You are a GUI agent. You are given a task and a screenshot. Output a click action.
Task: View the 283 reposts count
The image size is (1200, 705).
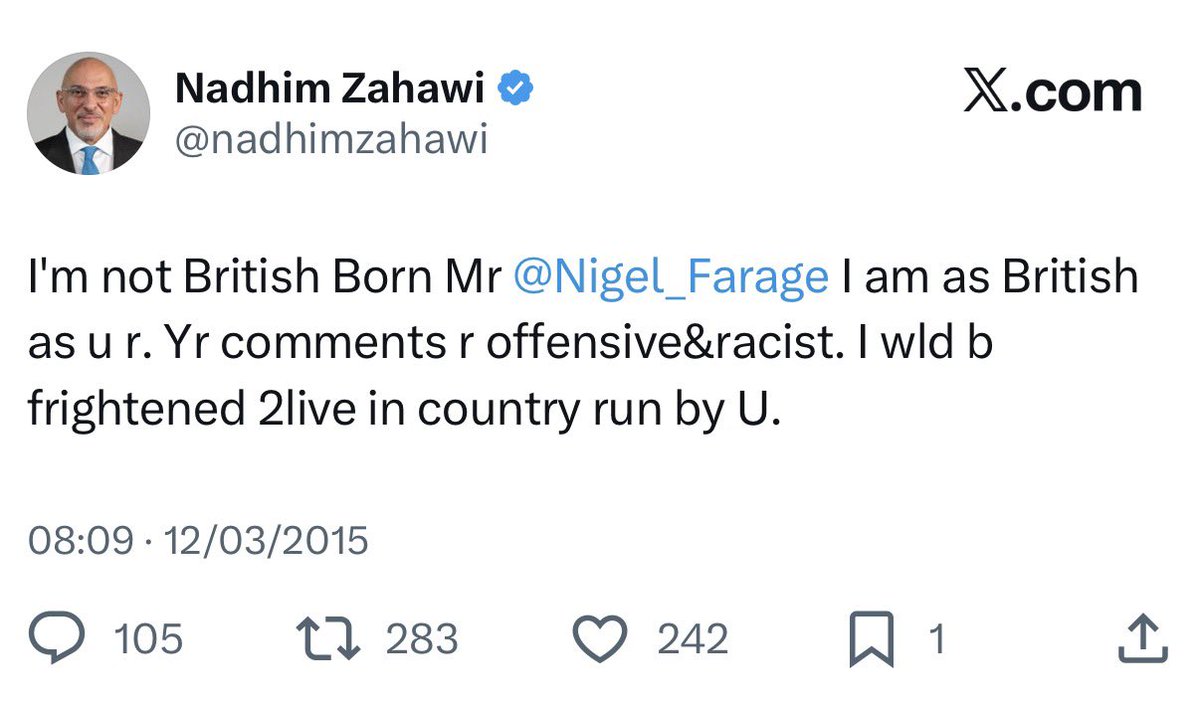tap(421, 638)
